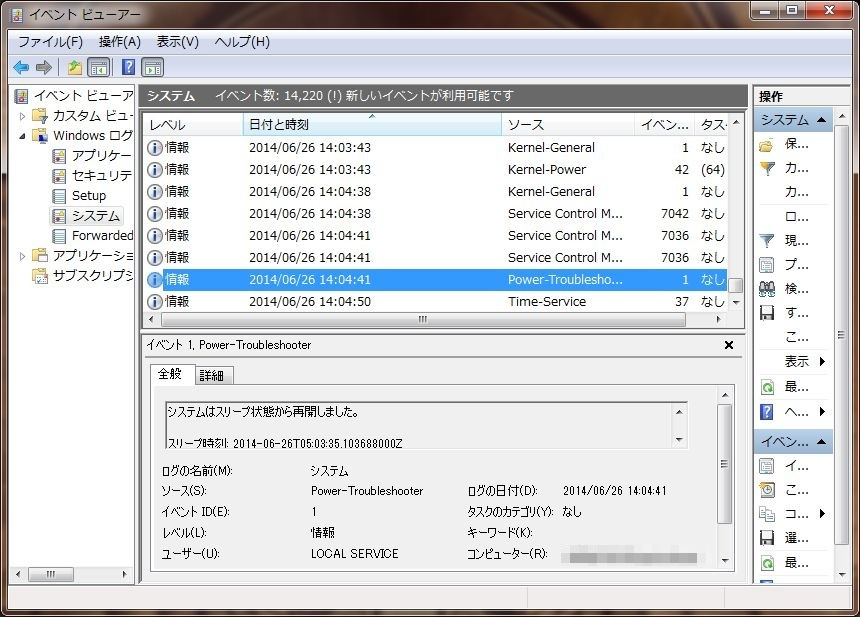Select the Forwarded events log node

click(x=92, y=236)
